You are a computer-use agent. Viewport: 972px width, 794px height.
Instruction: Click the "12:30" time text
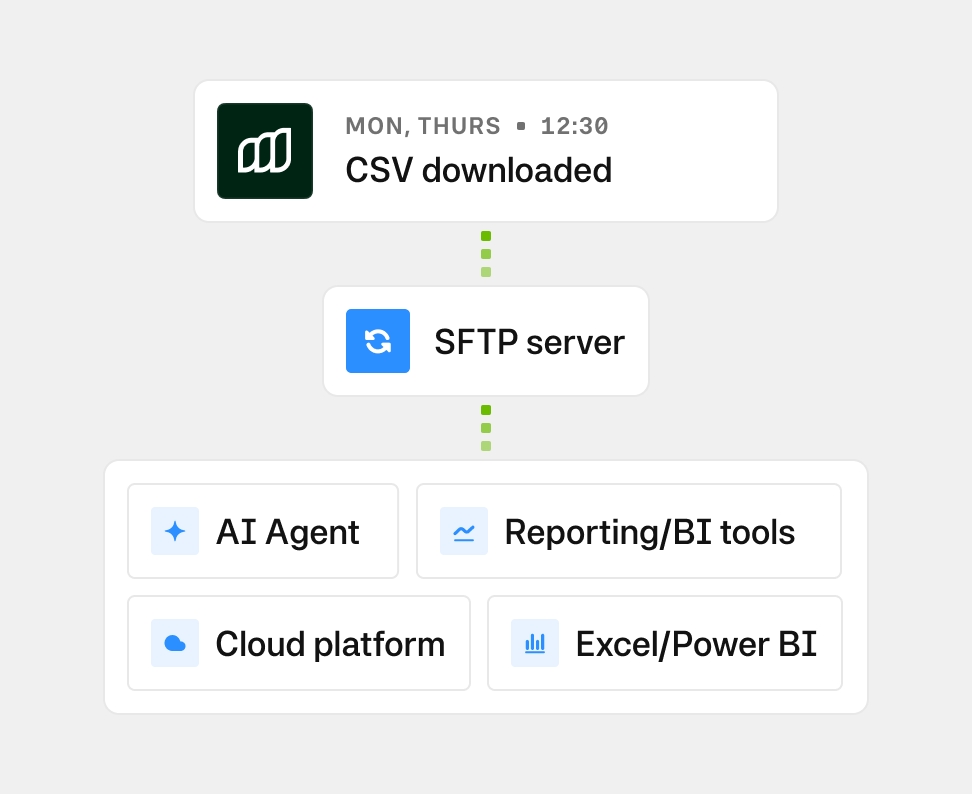pos(575,126)
